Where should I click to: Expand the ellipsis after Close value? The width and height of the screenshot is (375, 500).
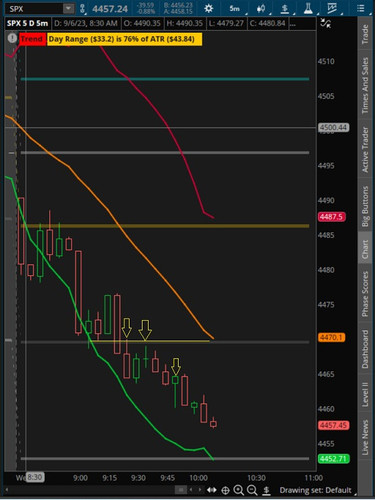tap(292, 23)
